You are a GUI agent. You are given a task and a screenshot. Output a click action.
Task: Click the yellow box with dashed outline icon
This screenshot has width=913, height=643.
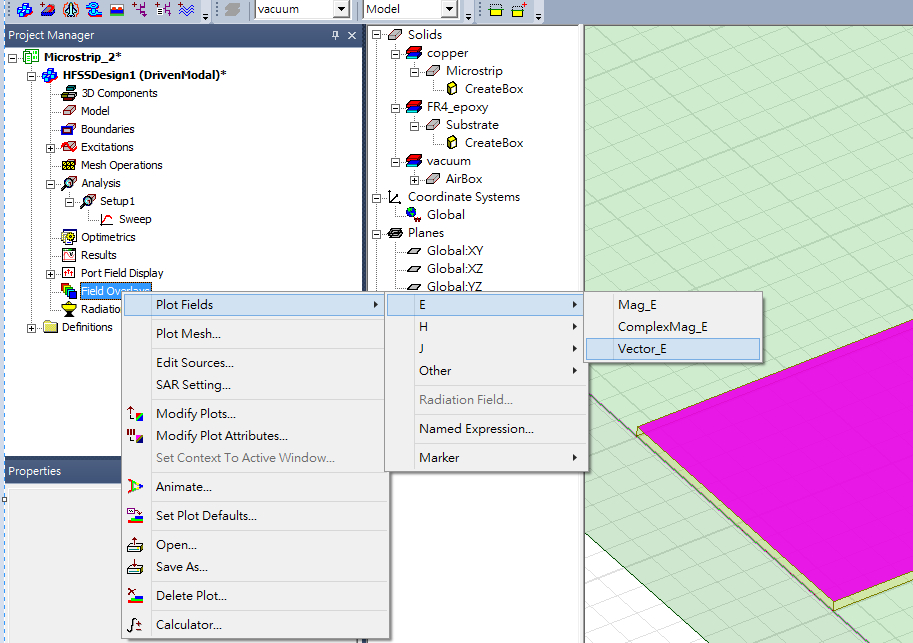tap(496, 9)
